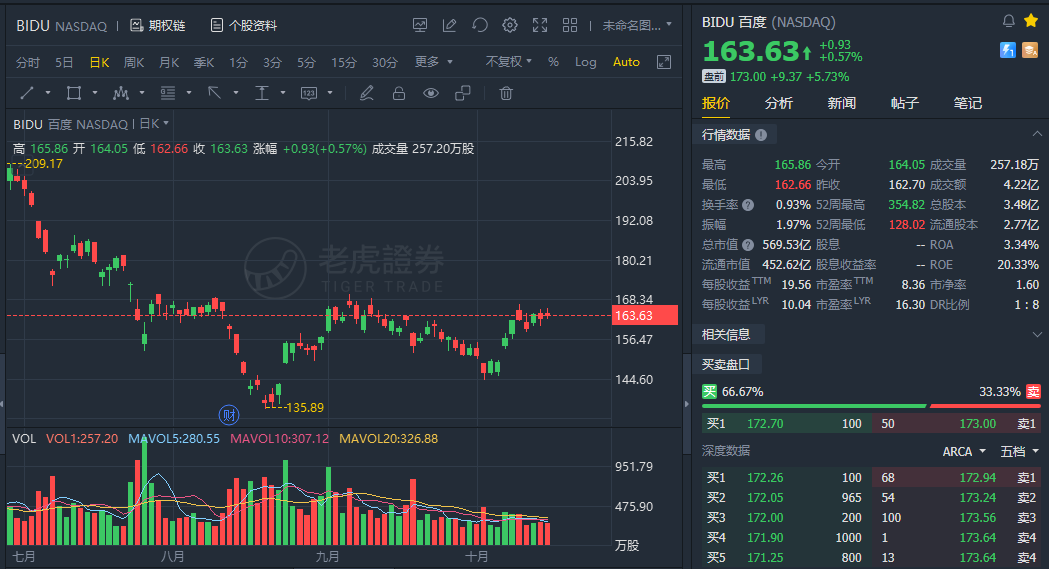Click the orange course badge icon

pos(1030,49)
